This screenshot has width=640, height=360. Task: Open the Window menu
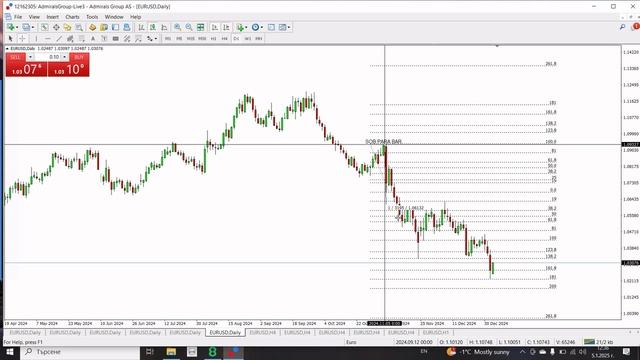[114, 17]
